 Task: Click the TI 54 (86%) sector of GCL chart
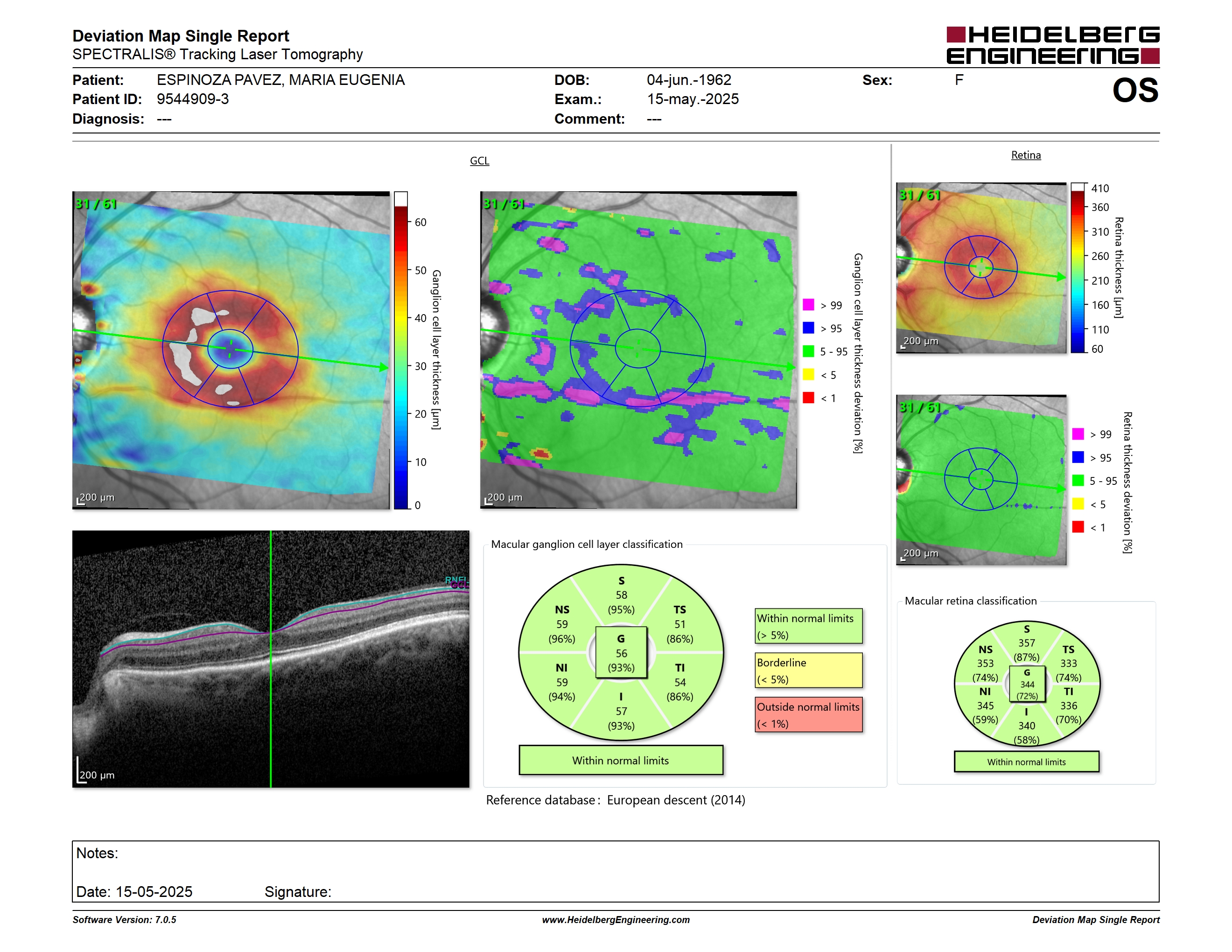coord(680,682)
